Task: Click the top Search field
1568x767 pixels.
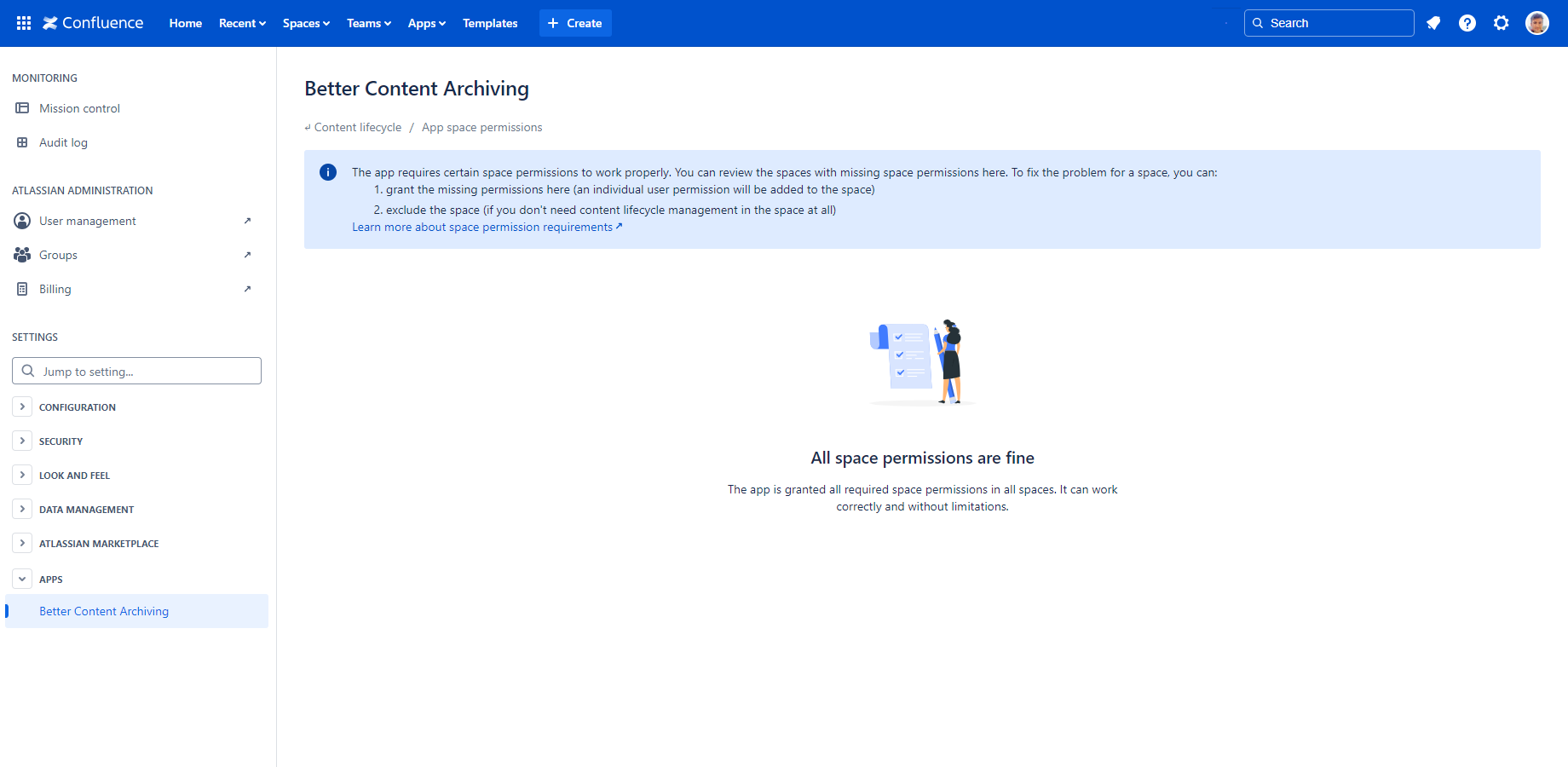Action: point(1329,23)
